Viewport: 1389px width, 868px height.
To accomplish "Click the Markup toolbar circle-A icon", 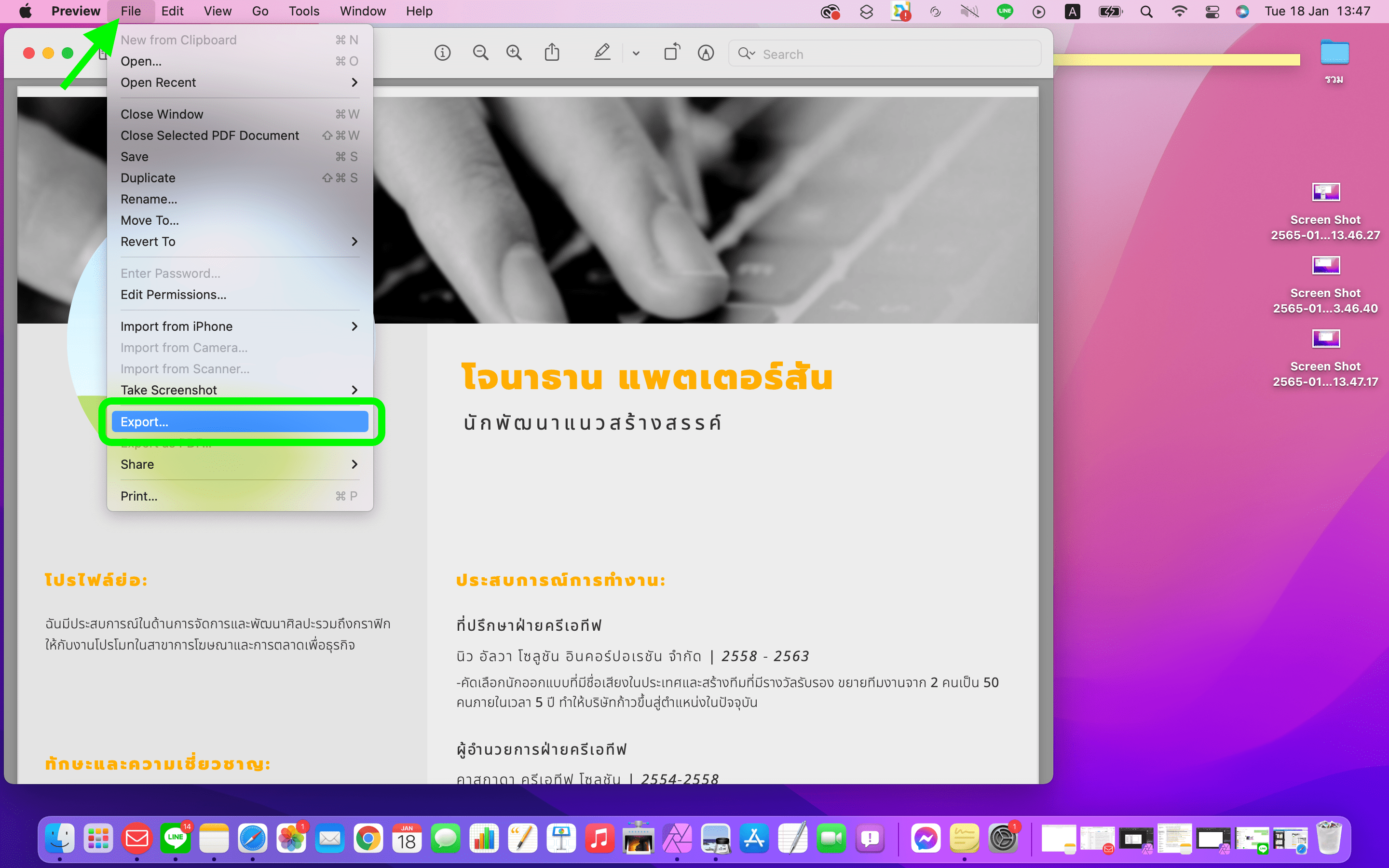I will [x=706, y=54].
